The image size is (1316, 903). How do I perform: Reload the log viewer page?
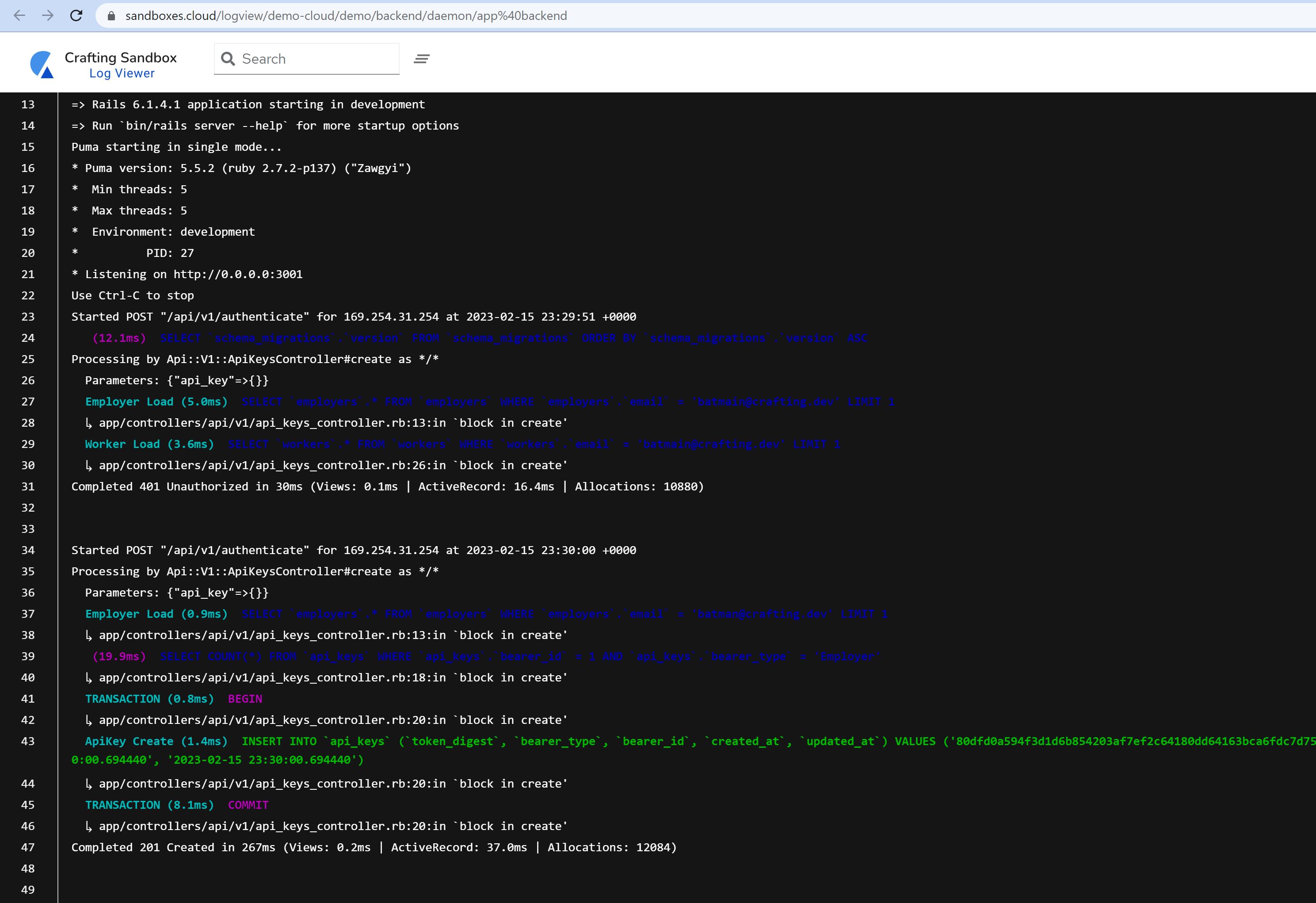(x=76, y=16)
